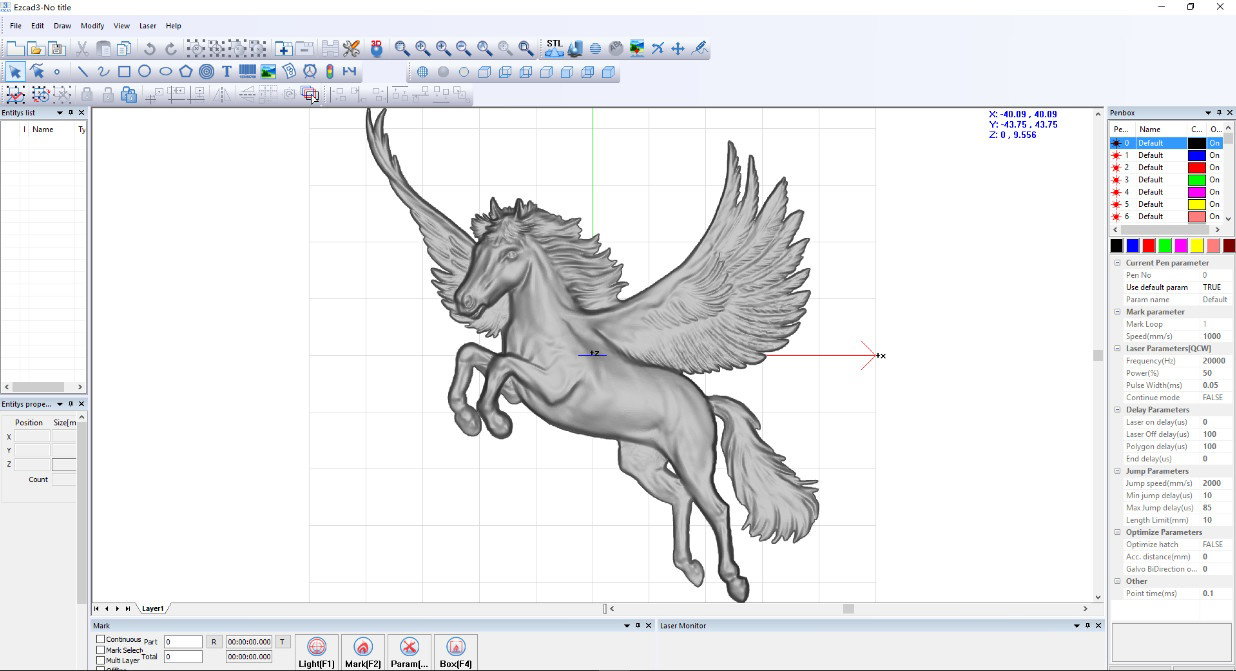Insert a bitmap image file
The width and height of the screenshot is (1236, 671).
(268, 71)
